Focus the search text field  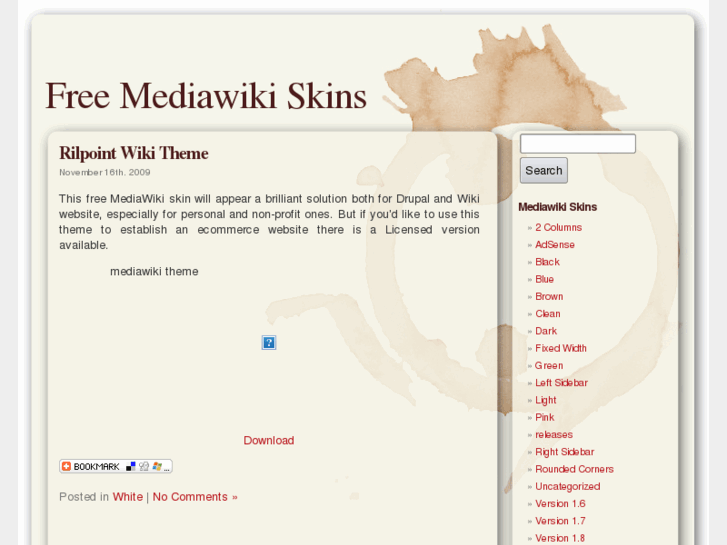click(x=578, y=144)
